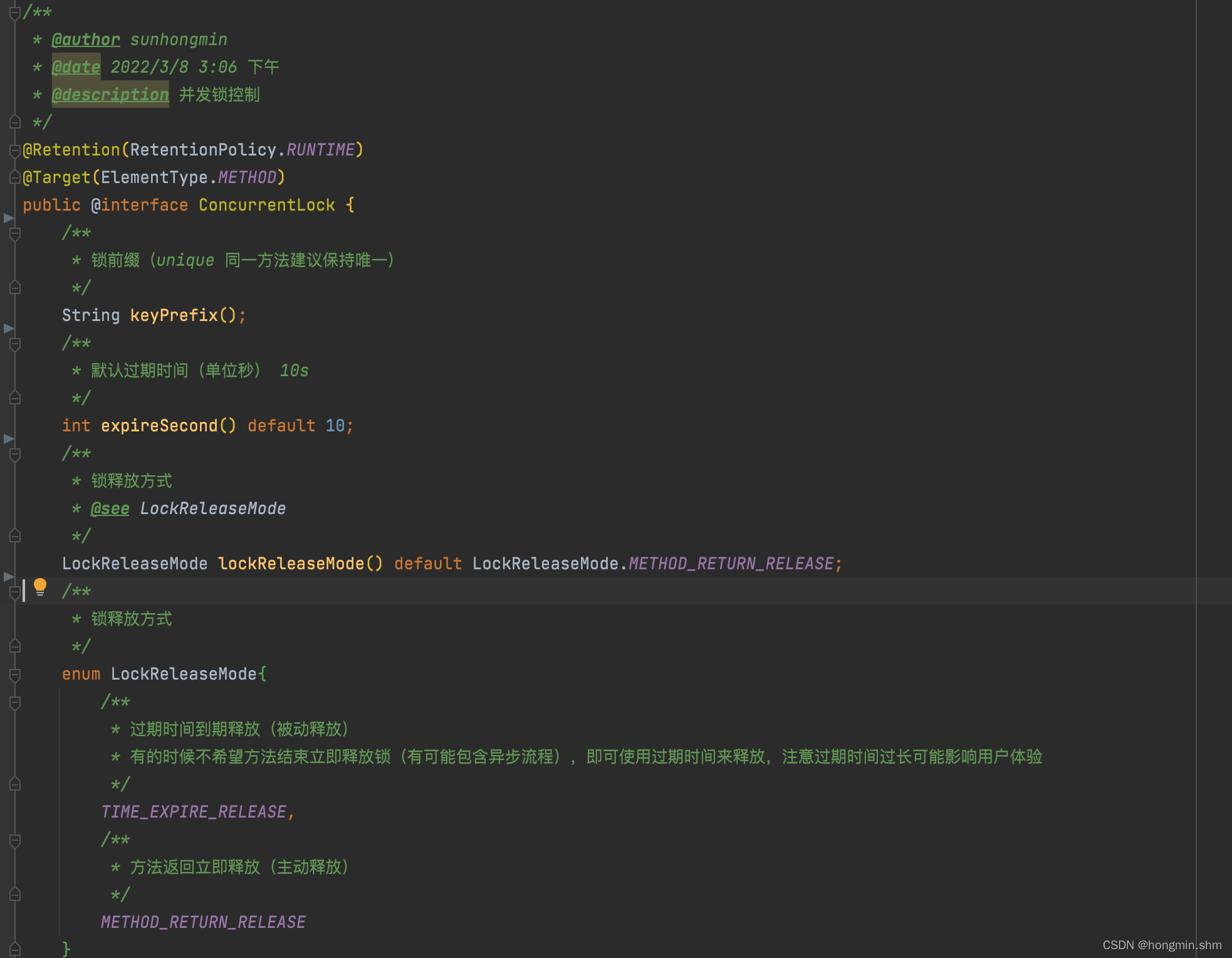Screen dimensions: 1232x958
Task: Click the @see Javadoc tag
Action: tap(110, 508)
